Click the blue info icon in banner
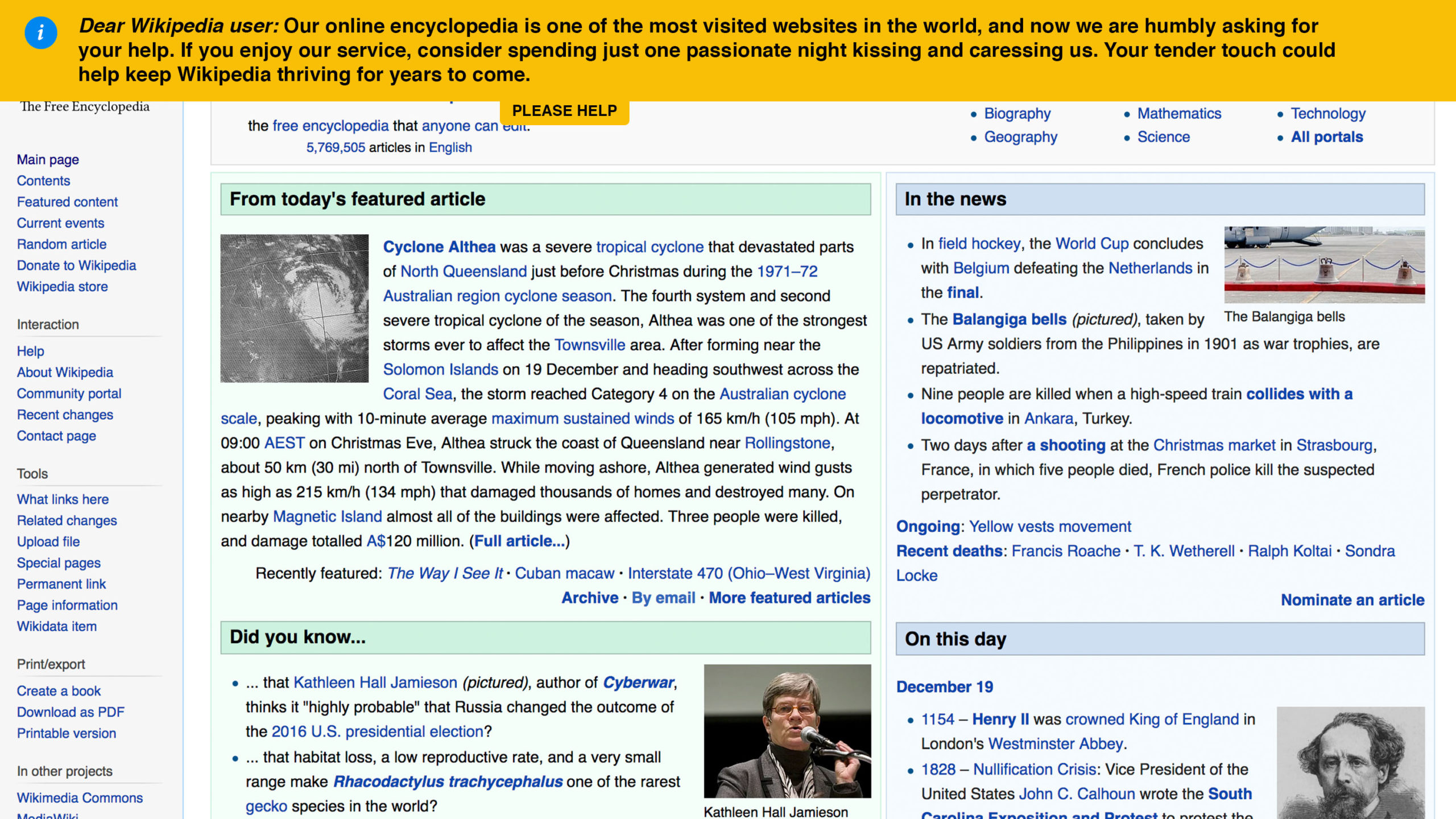Screen dimensions: 1456x819 pos(40,33)
